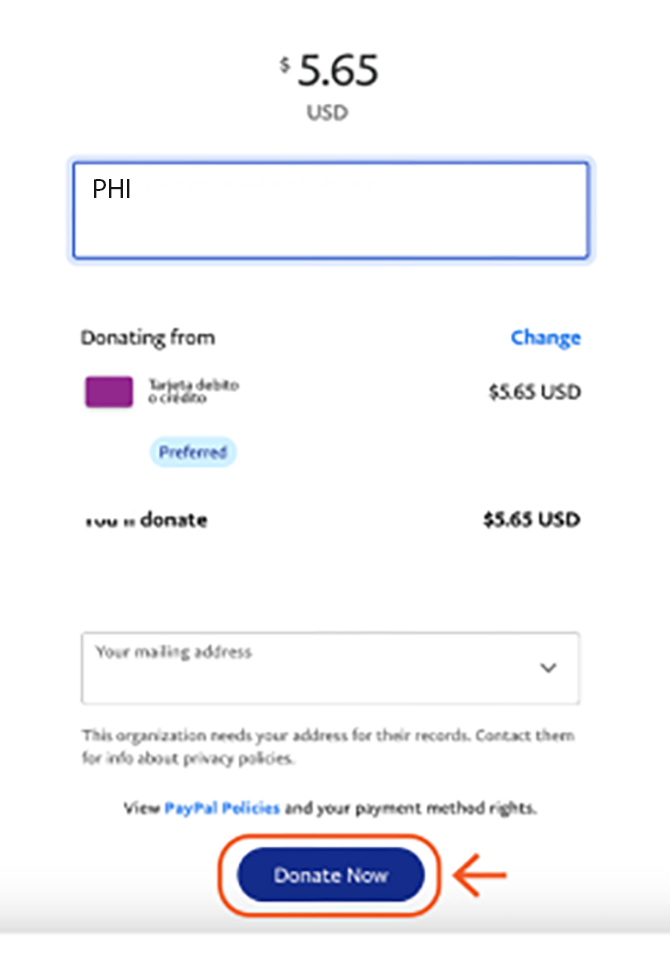Expand the mailing address chevron
This screenshot has width=670, height=960.
click(548, 668)
